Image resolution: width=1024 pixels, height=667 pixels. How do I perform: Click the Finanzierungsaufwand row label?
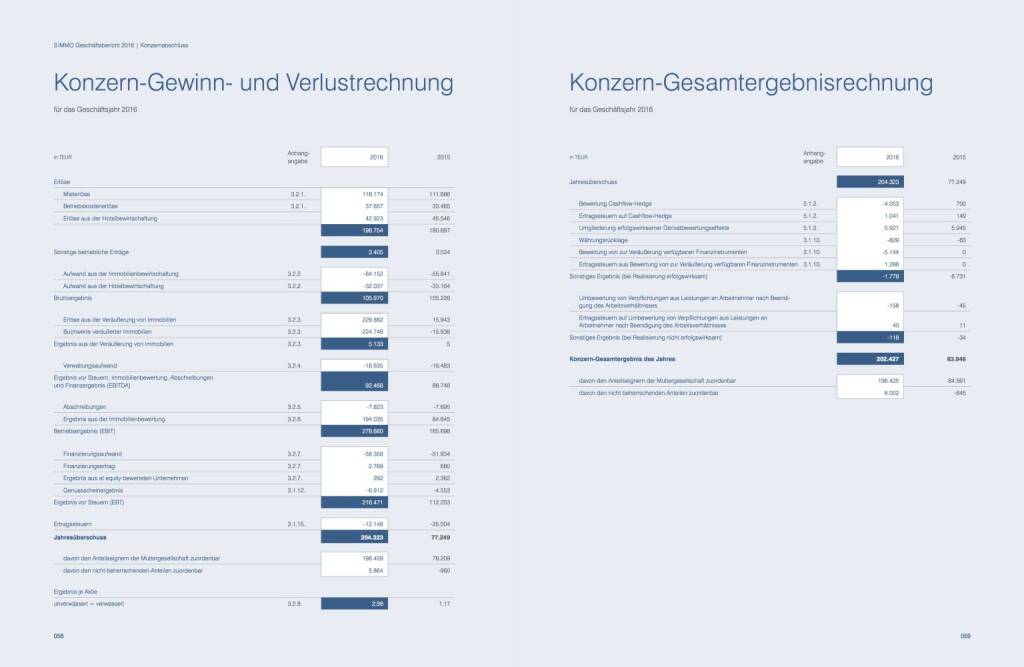coord(92,454)
